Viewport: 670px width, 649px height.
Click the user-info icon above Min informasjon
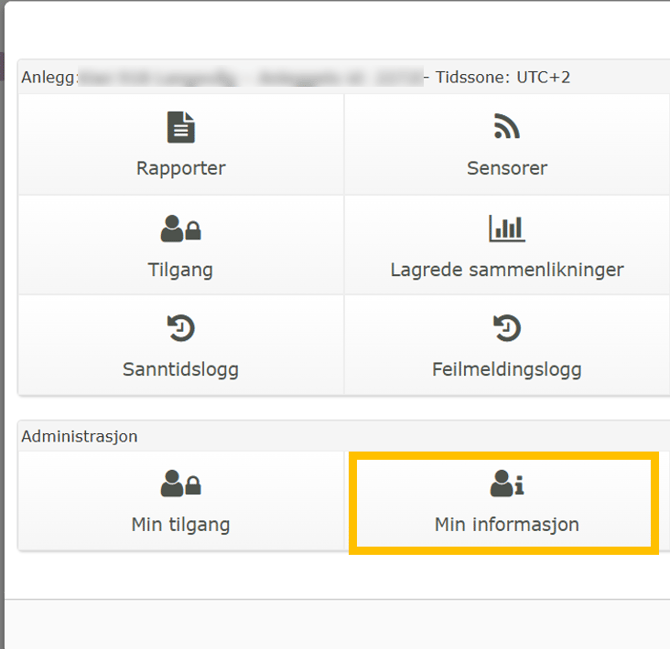pos(507,485)
